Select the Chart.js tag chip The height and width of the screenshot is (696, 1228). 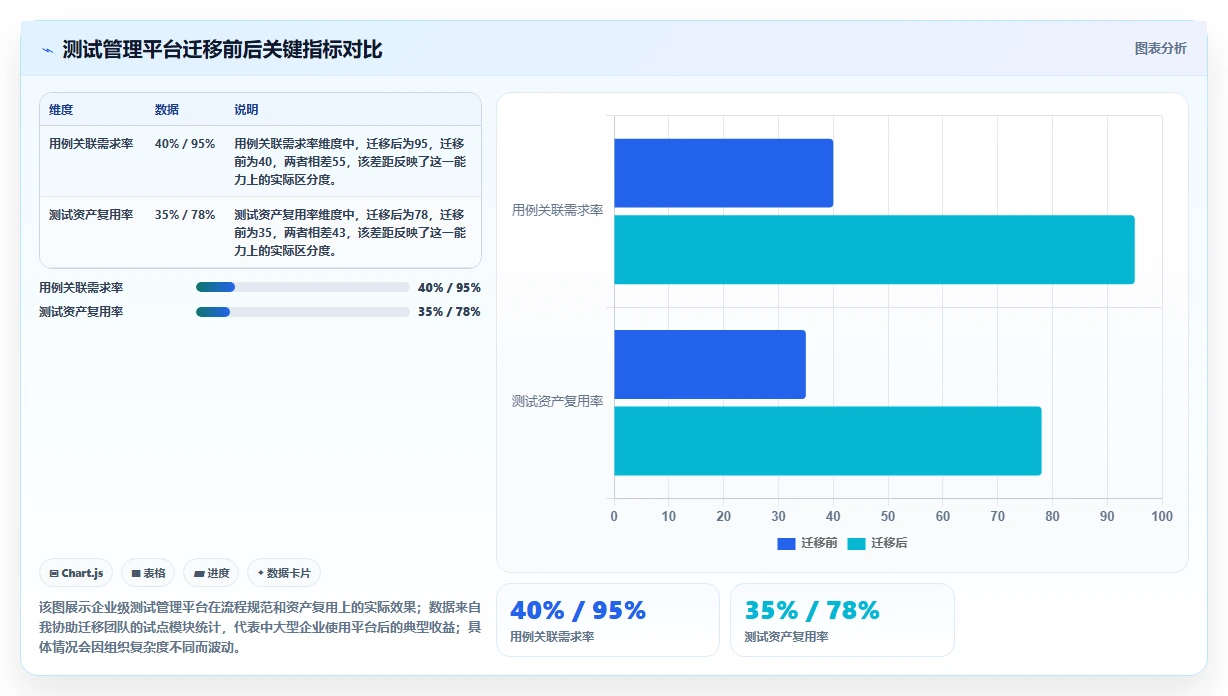tap(77, 573)
